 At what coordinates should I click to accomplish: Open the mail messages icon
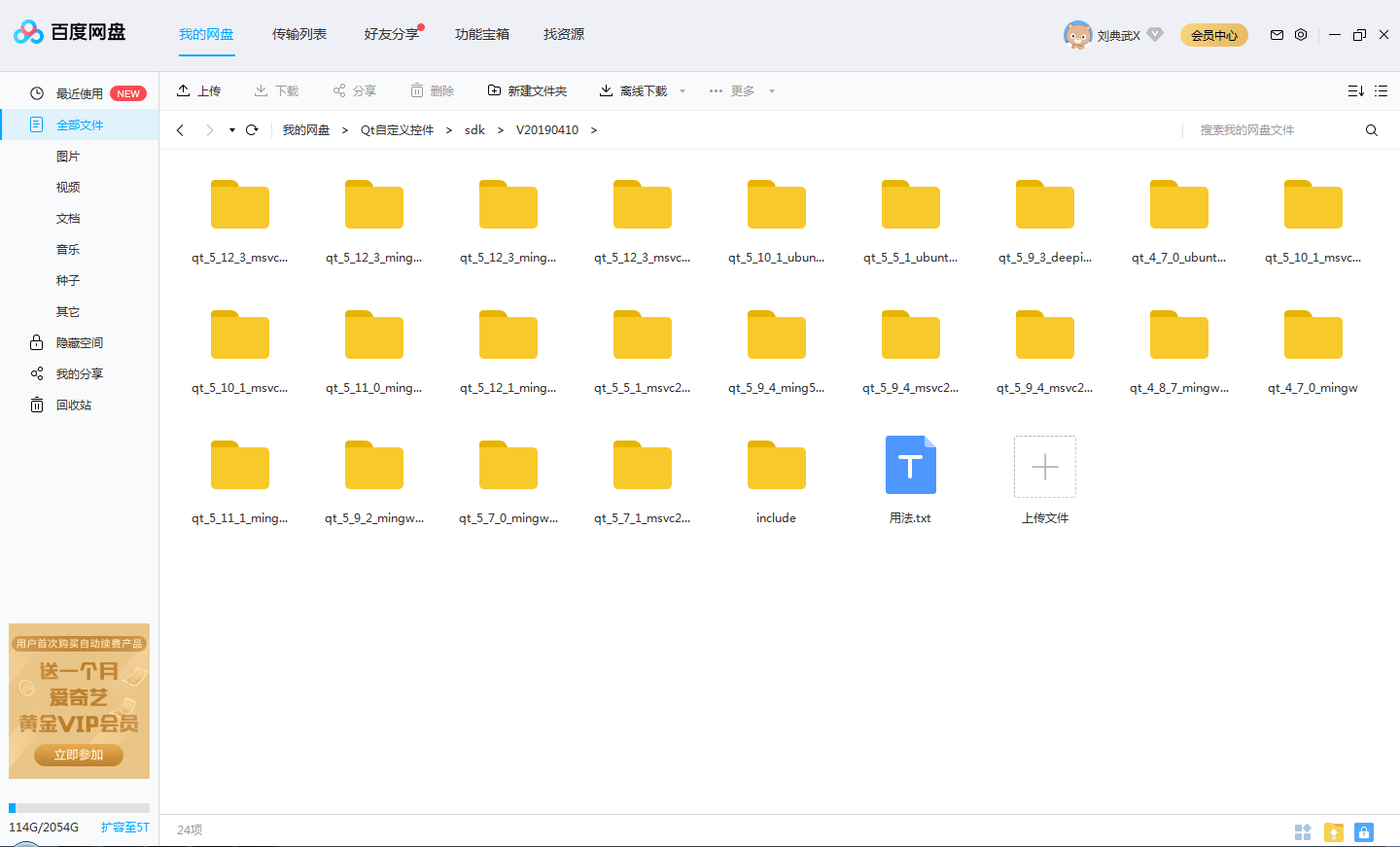[x=1277, y=34]
